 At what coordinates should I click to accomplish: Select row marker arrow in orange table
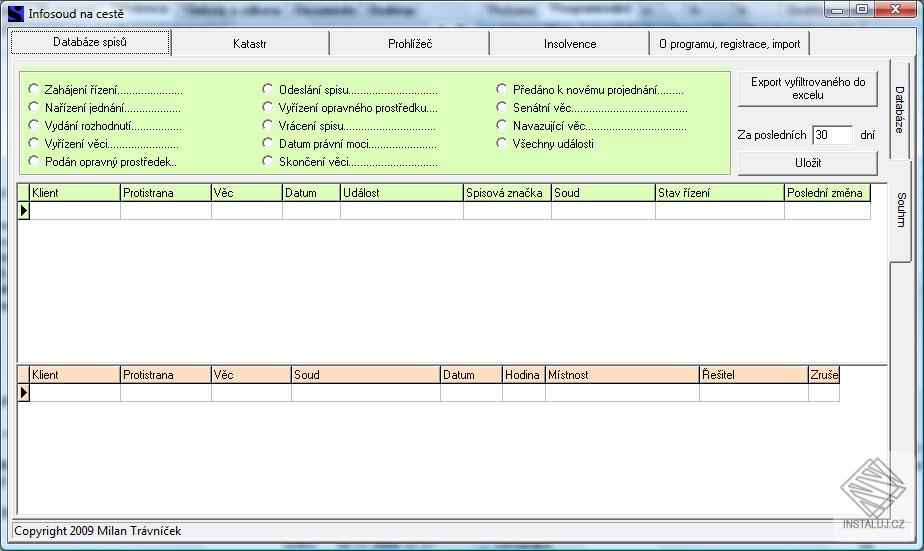(24, 392)
